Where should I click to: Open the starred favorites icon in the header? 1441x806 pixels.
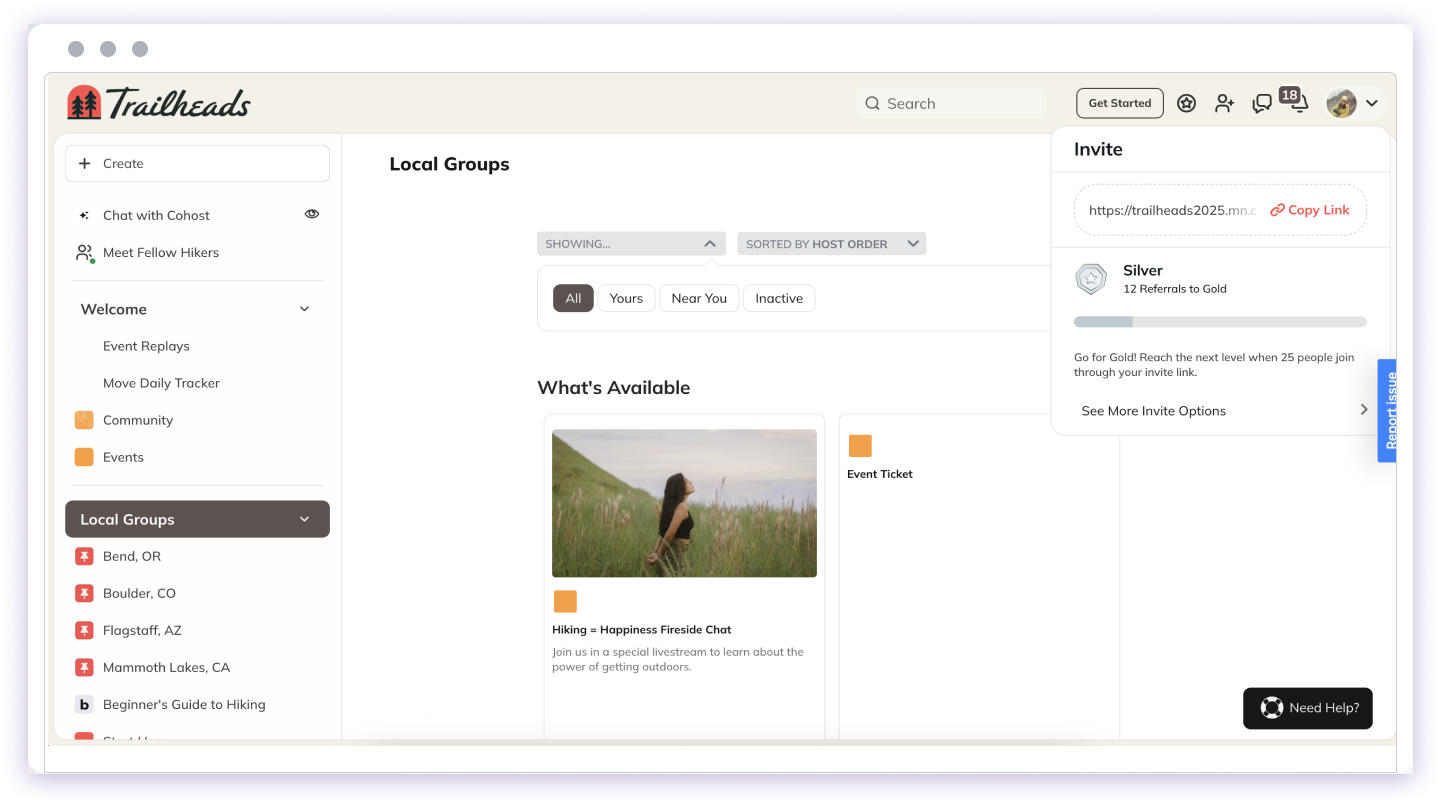[x=1186, y=102]
